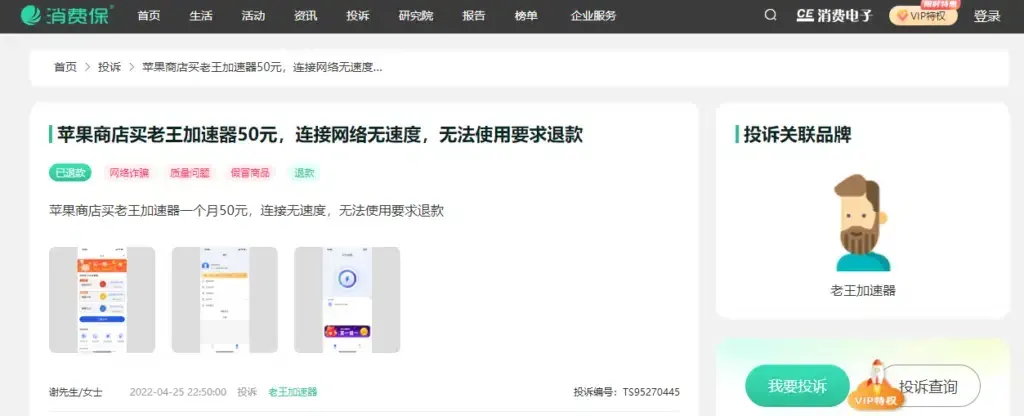Click the 我要投诉 button

coord(797,386)
